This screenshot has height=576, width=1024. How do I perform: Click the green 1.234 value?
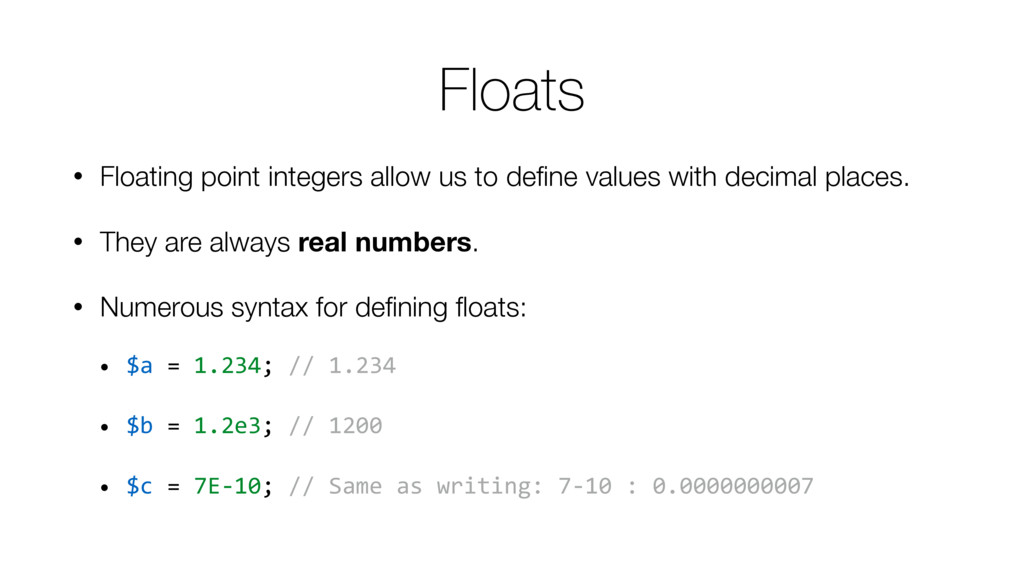point(227,365)
